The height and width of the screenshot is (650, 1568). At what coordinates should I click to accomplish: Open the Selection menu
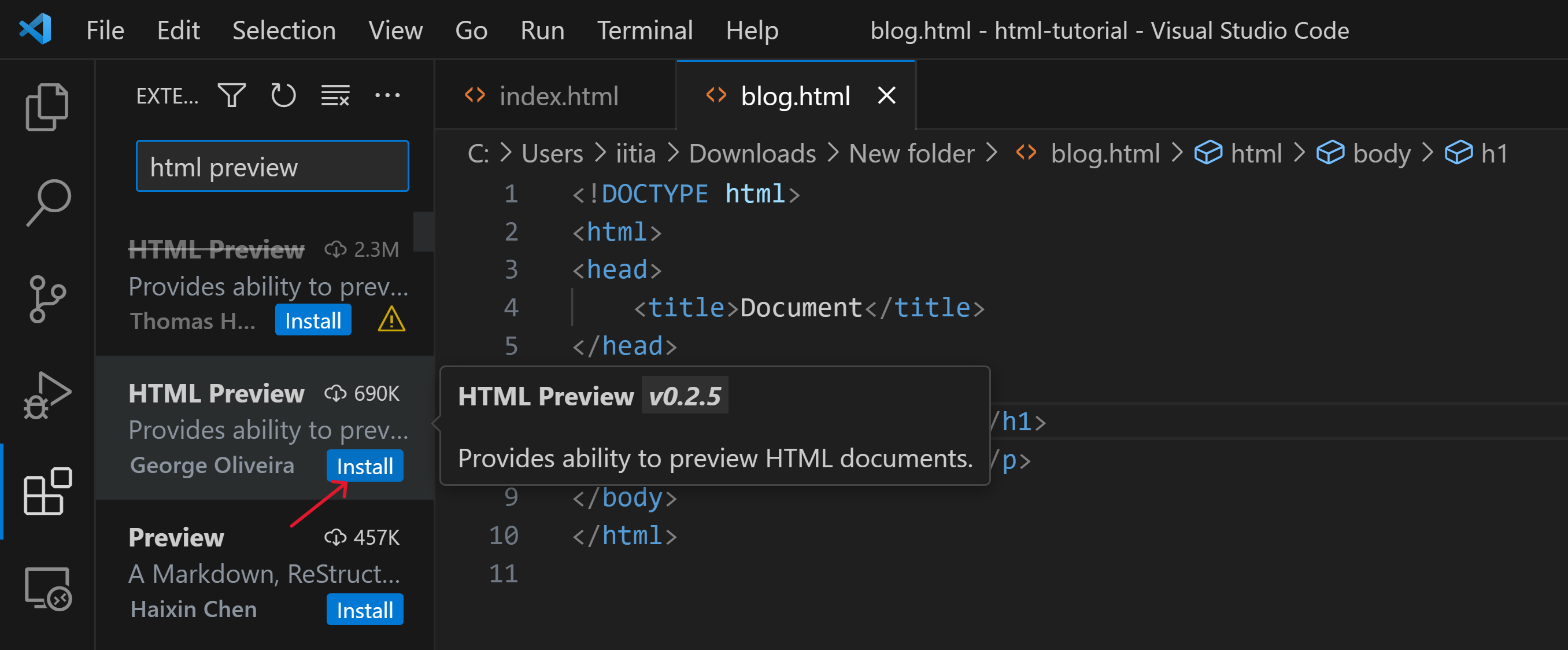click(284, 30)
